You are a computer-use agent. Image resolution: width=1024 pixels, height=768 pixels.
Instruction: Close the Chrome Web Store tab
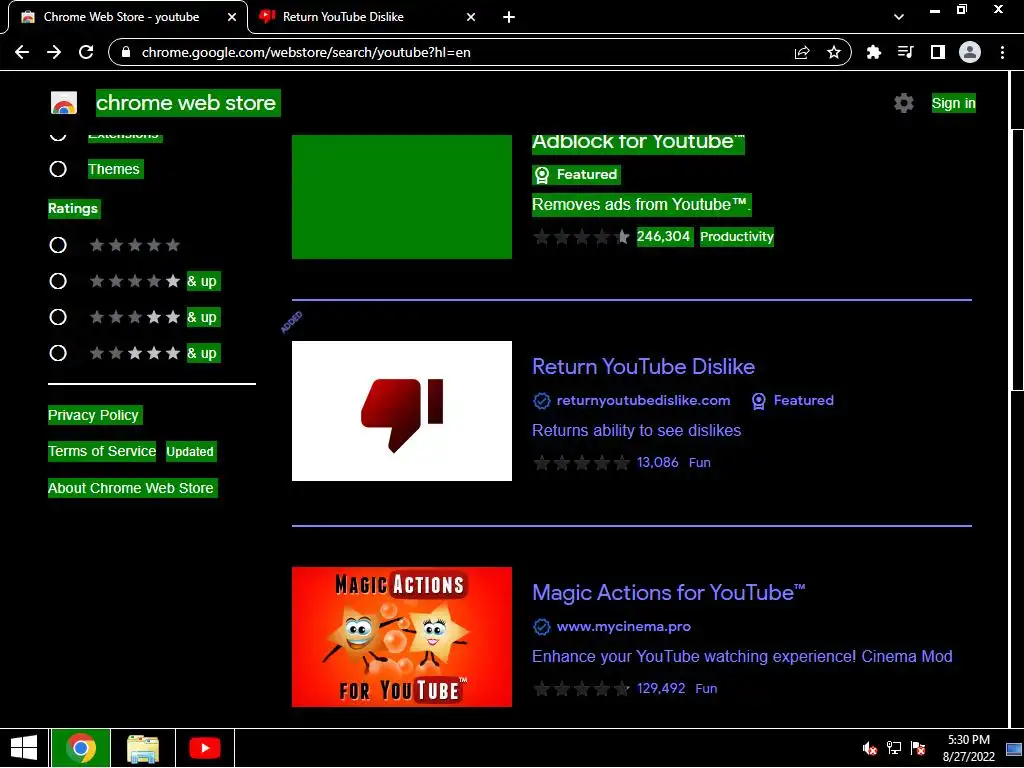(232, 17)
